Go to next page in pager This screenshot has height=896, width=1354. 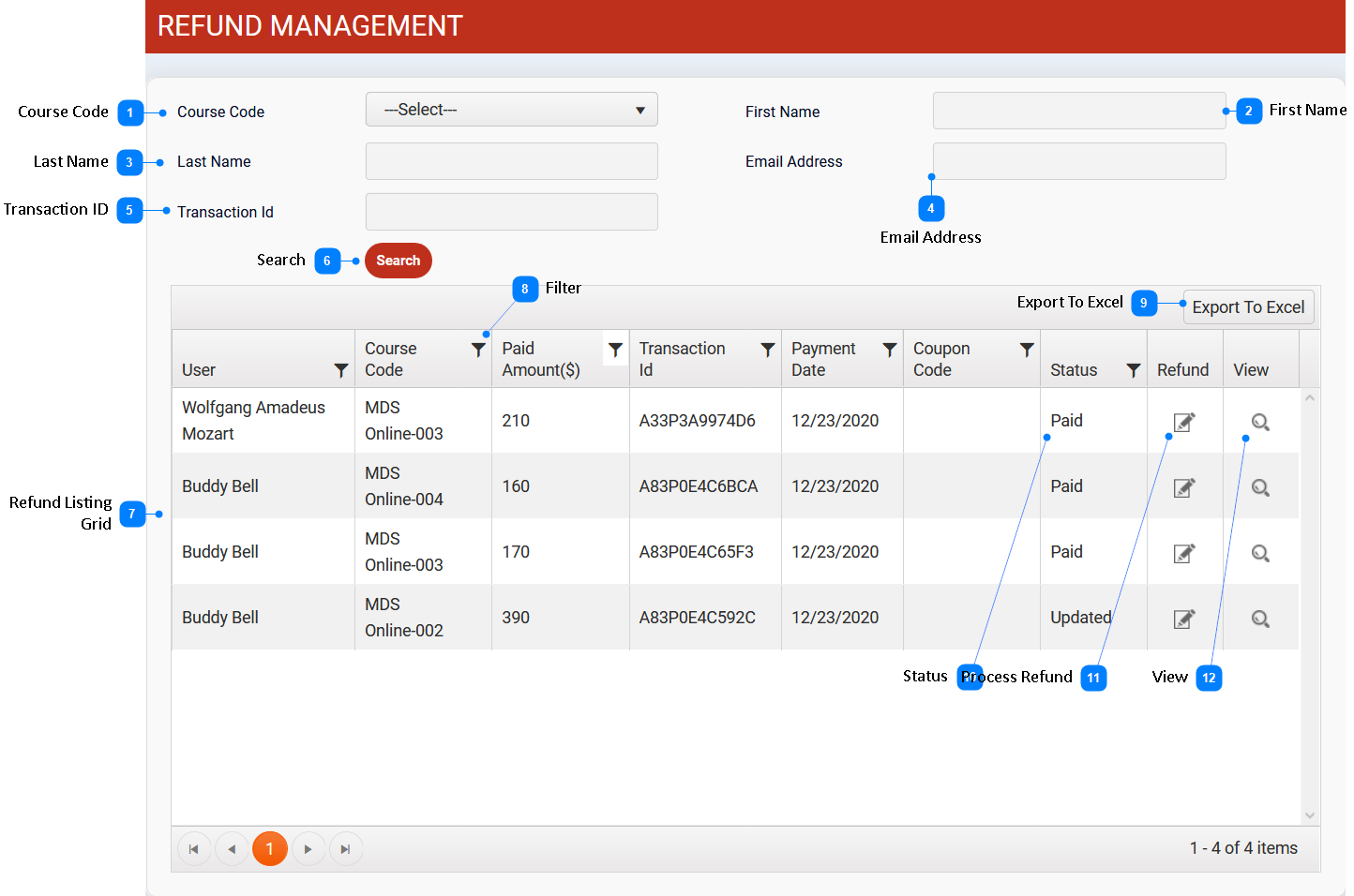pos(308,849)
